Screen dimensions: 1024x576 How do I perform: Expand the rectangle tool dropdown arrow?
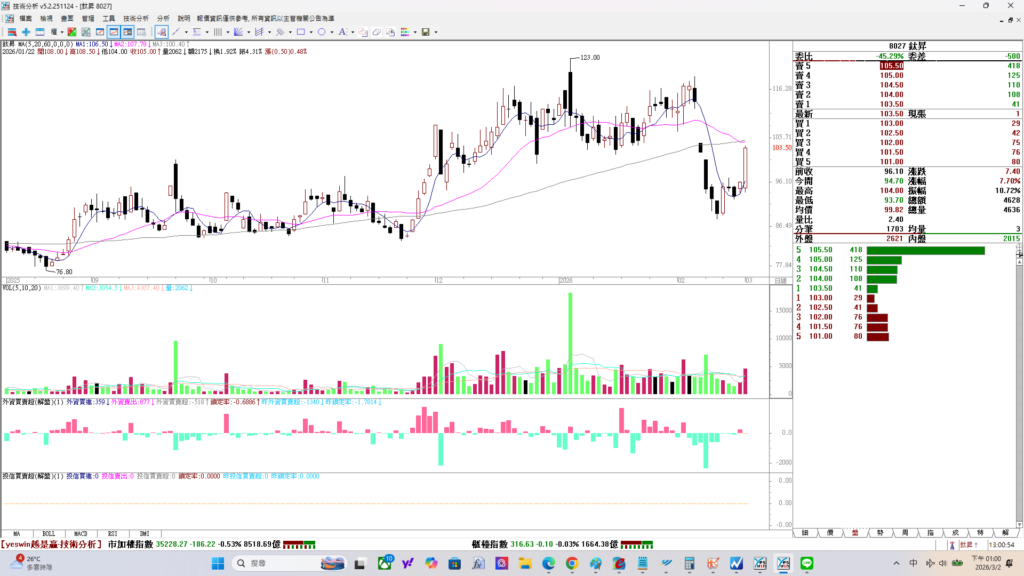tap(311, 32)
